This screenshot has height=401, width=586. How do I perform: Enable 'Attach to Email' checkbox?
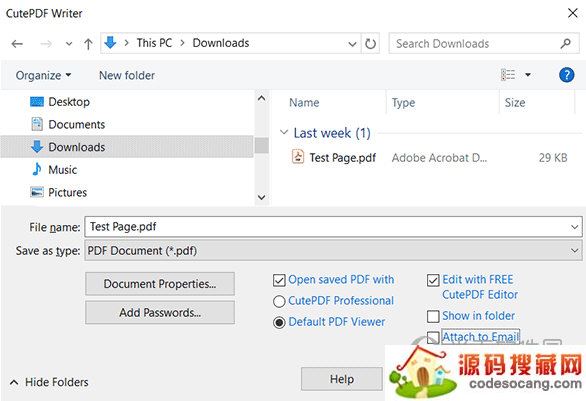tap(433, 337)
